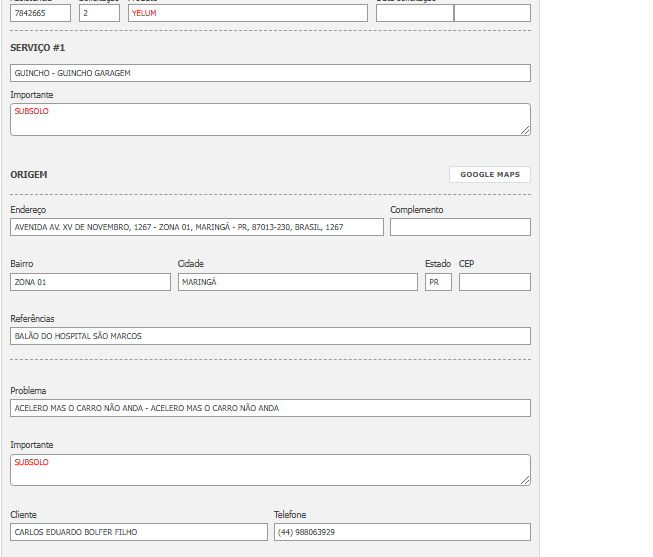This screenshot has height=557, width=653.
Task: Click the Complemento label
Action: pyautogui.click(x=417, y=210)
